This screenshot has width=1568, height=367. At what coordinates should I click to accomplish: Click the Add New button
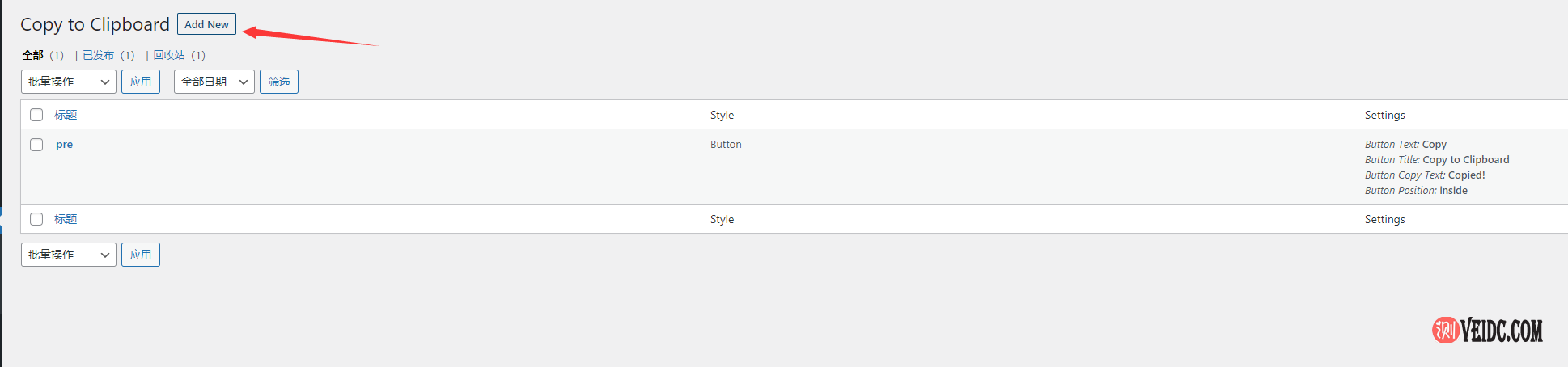(206, 24)
